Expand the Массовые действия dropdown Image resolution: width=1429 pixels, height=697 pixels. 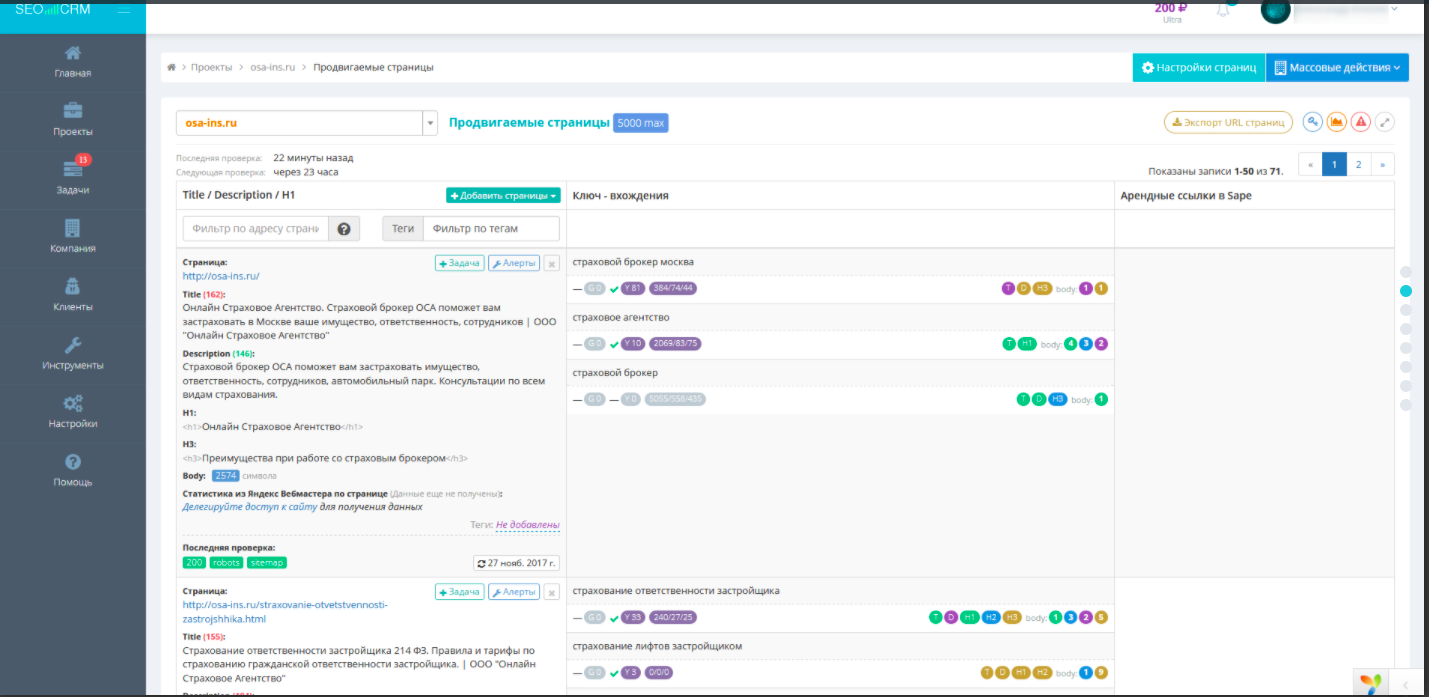pos(1337,68)
